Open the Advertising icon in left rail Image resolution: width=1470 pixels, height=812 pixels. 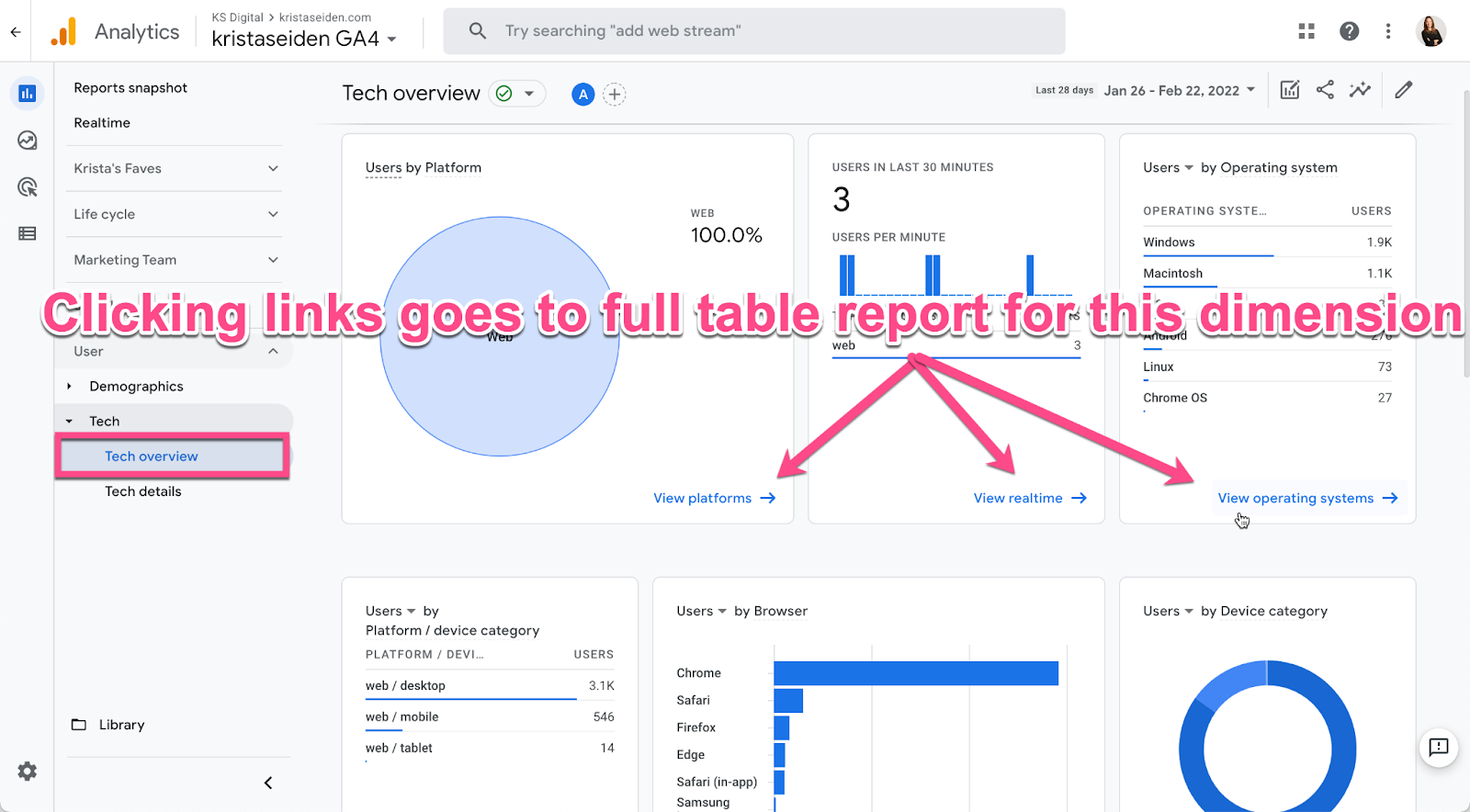tap(28, 187)
